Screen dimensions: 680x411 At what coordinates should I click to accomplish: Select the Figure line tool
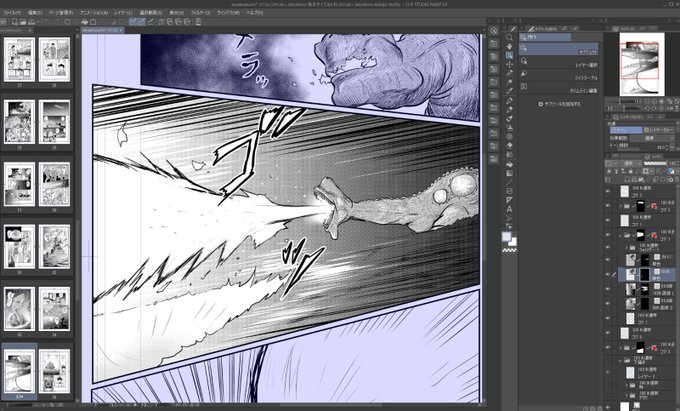[x=510, y=182]
